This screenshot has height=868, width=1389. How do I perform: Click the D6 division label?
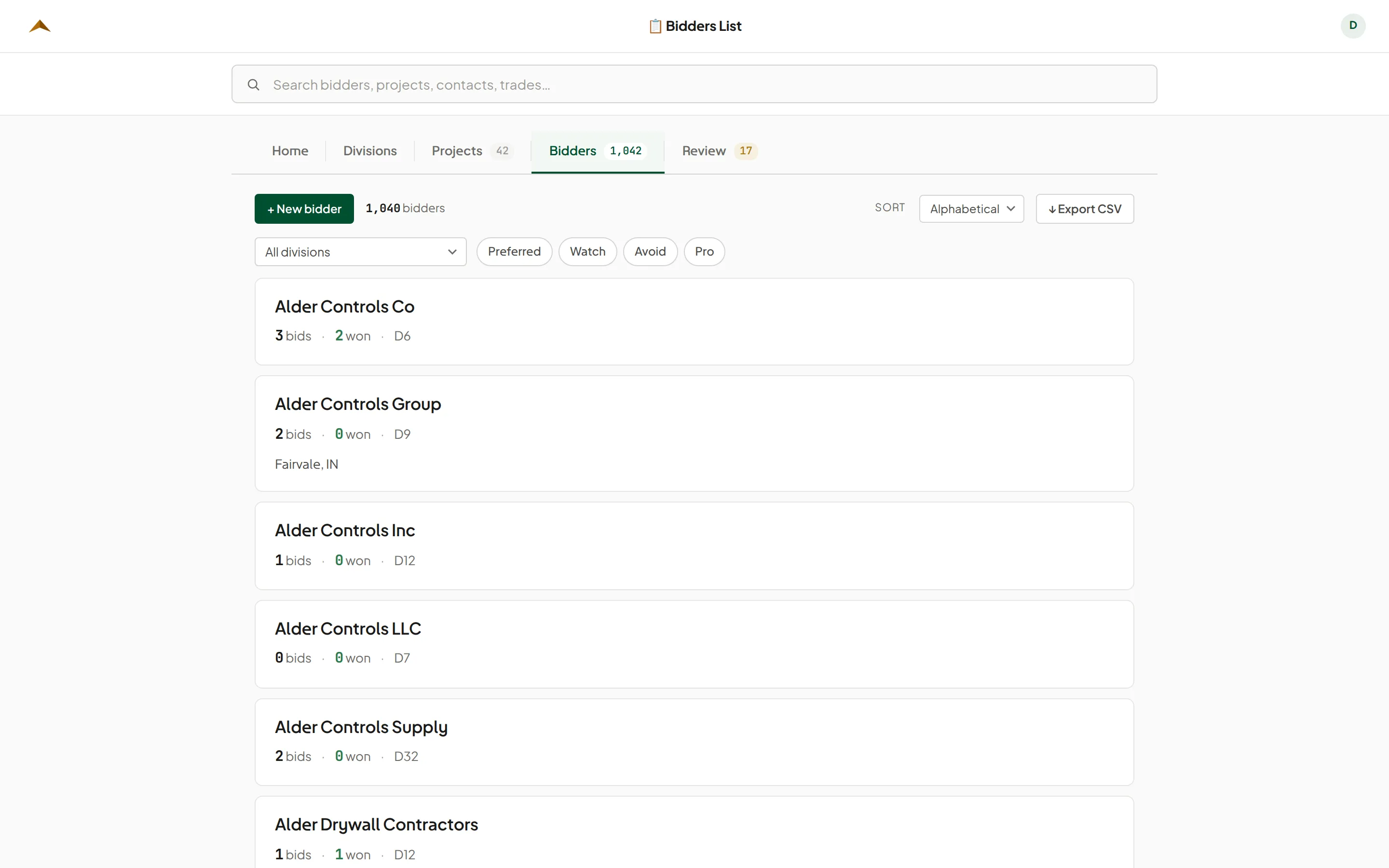click(402, 336)
